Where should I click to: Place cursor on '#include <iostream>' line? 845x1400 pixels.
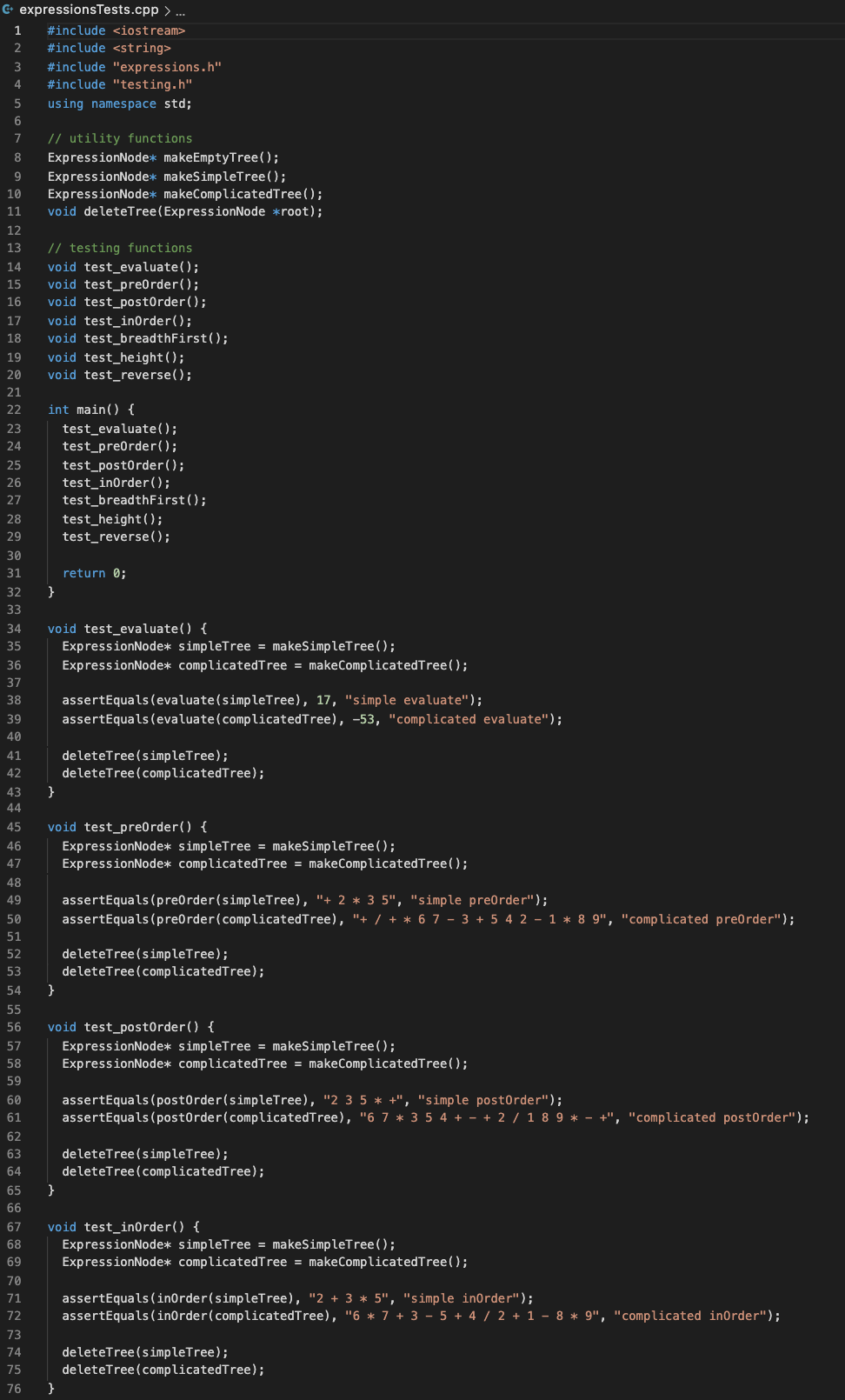click(116, 30)
